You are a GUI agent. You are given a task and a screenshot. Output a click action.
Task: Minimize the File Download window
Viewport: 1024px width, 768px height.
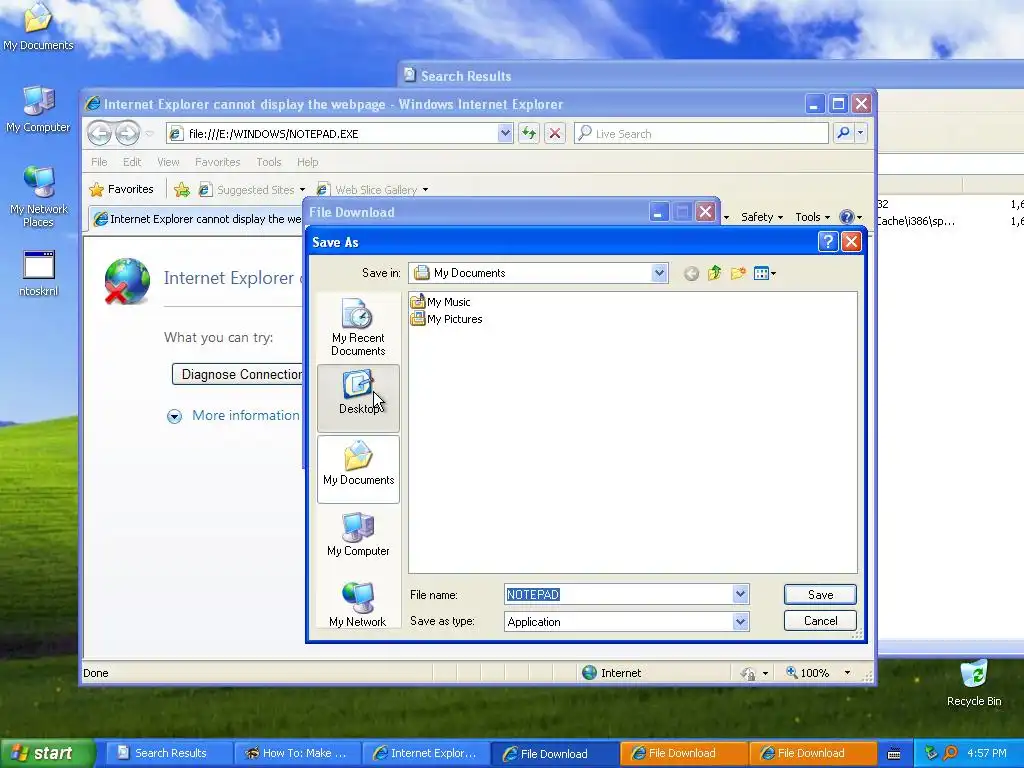(658, 212)
